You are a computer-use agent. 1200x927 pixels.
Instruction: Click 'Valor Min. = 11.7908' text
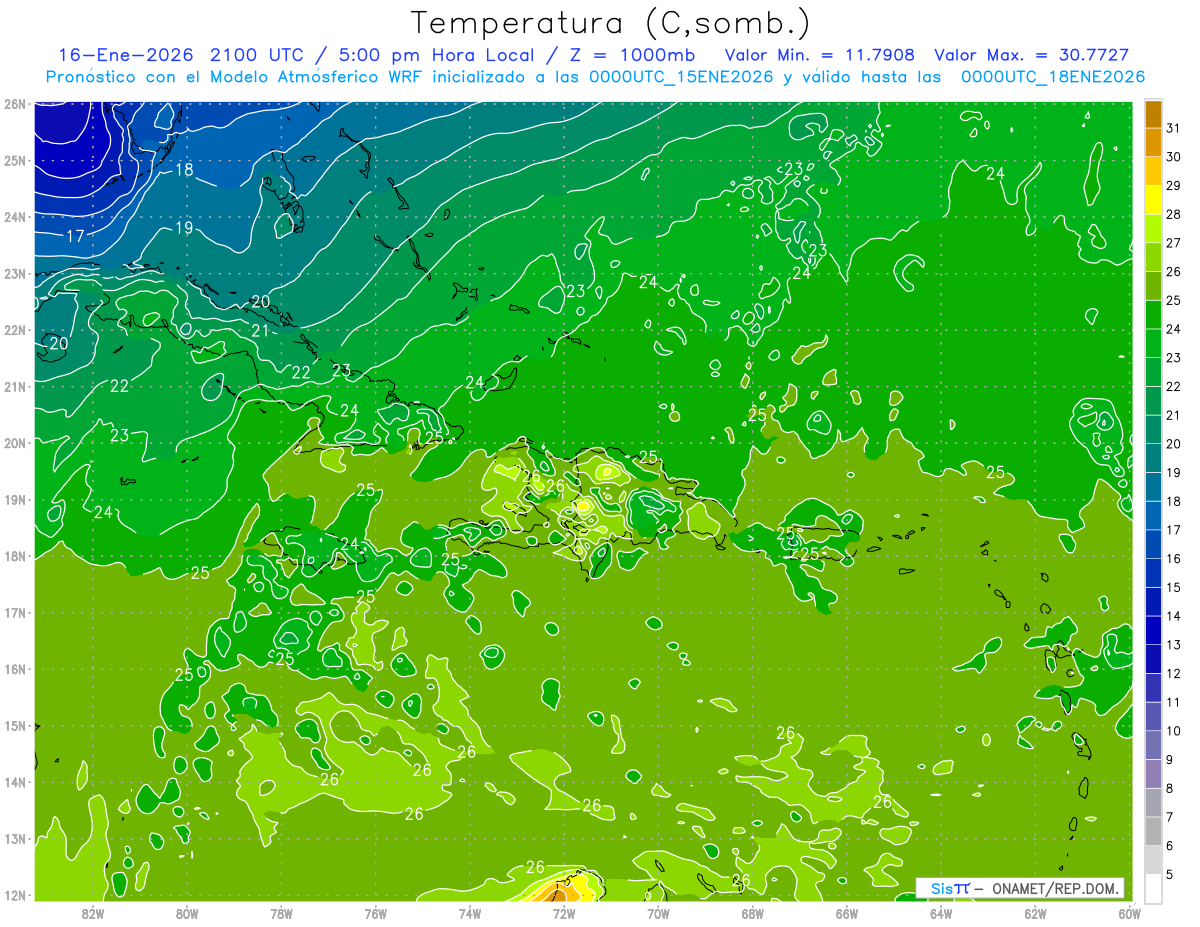(820, 55)
